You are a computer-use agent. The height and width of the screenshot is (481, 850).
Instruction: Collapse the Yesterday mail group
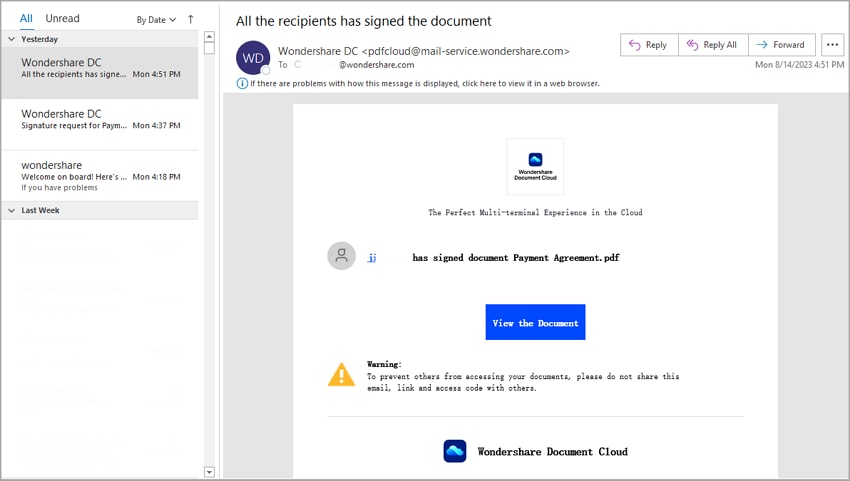[11, 39]
